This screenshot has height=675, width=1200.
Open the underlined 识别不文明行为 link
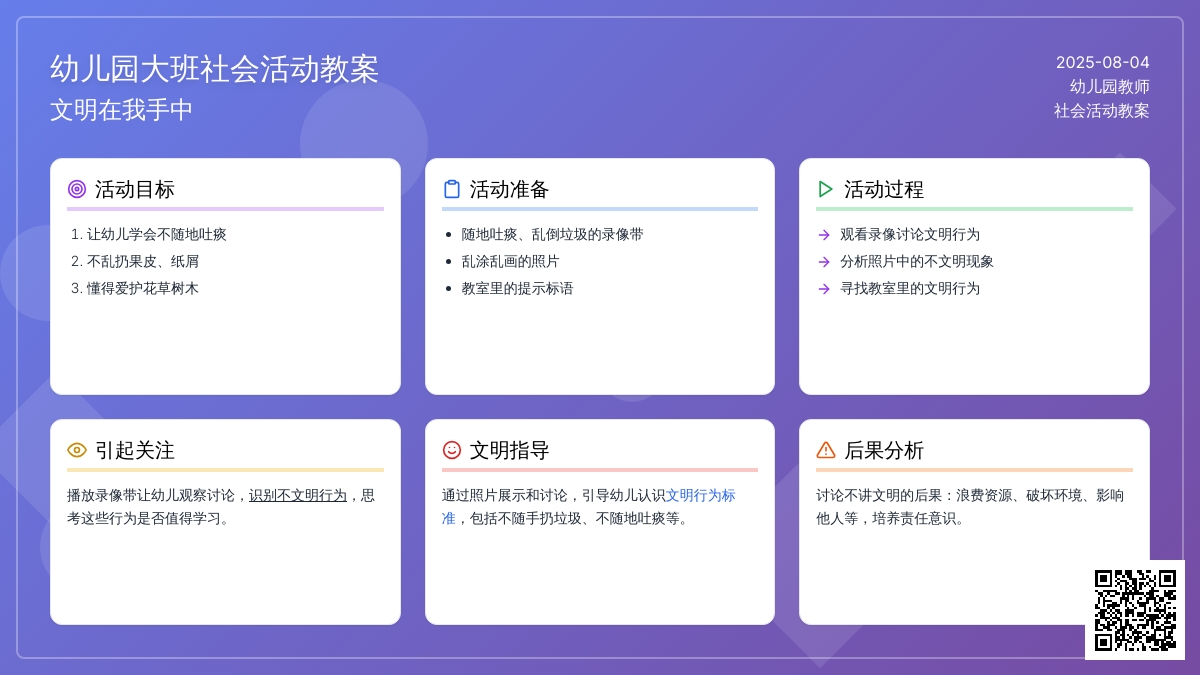[298, 495]
